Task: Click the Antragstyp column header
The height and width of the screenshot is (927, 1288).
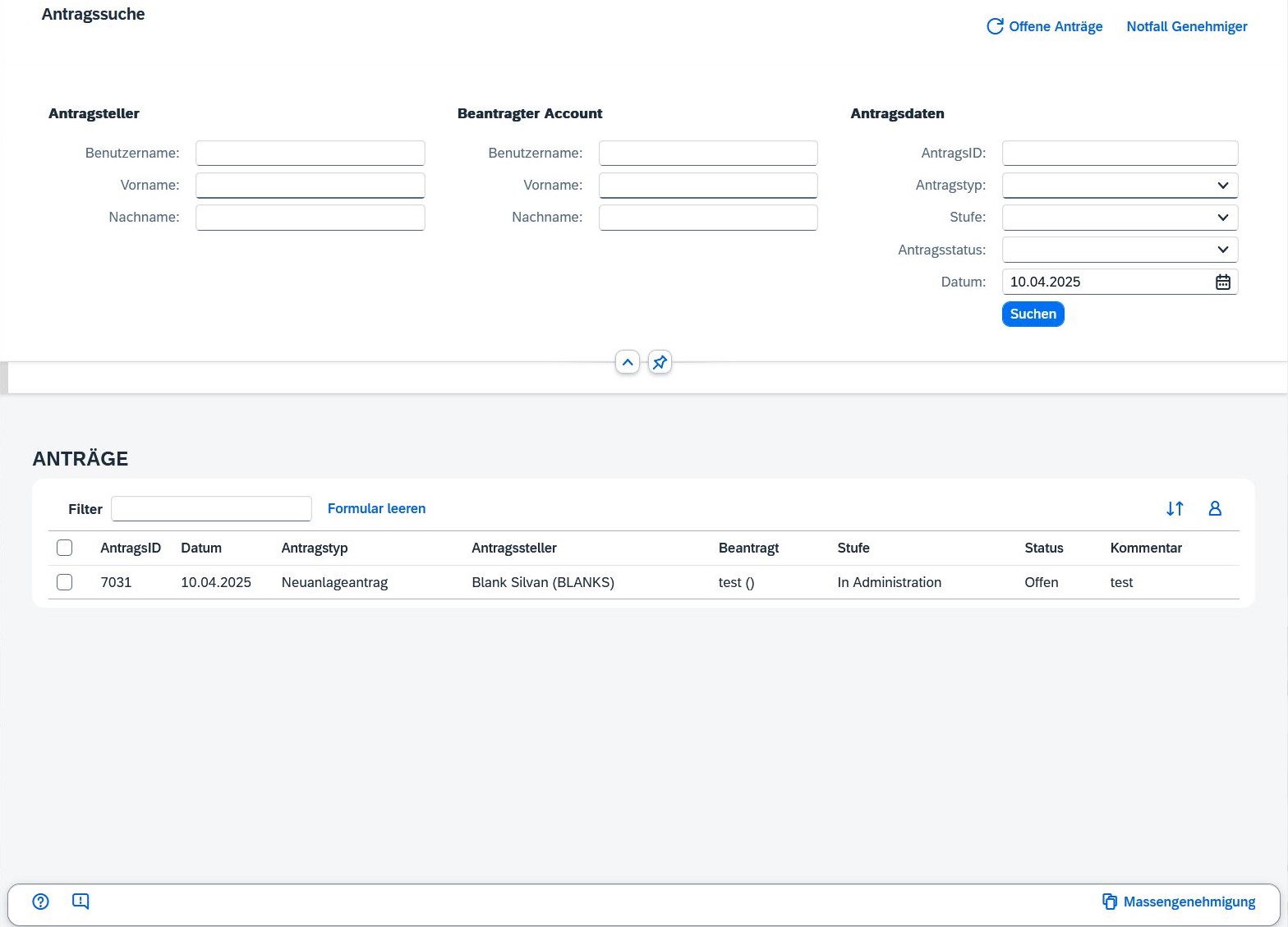Action: (315, 548)
